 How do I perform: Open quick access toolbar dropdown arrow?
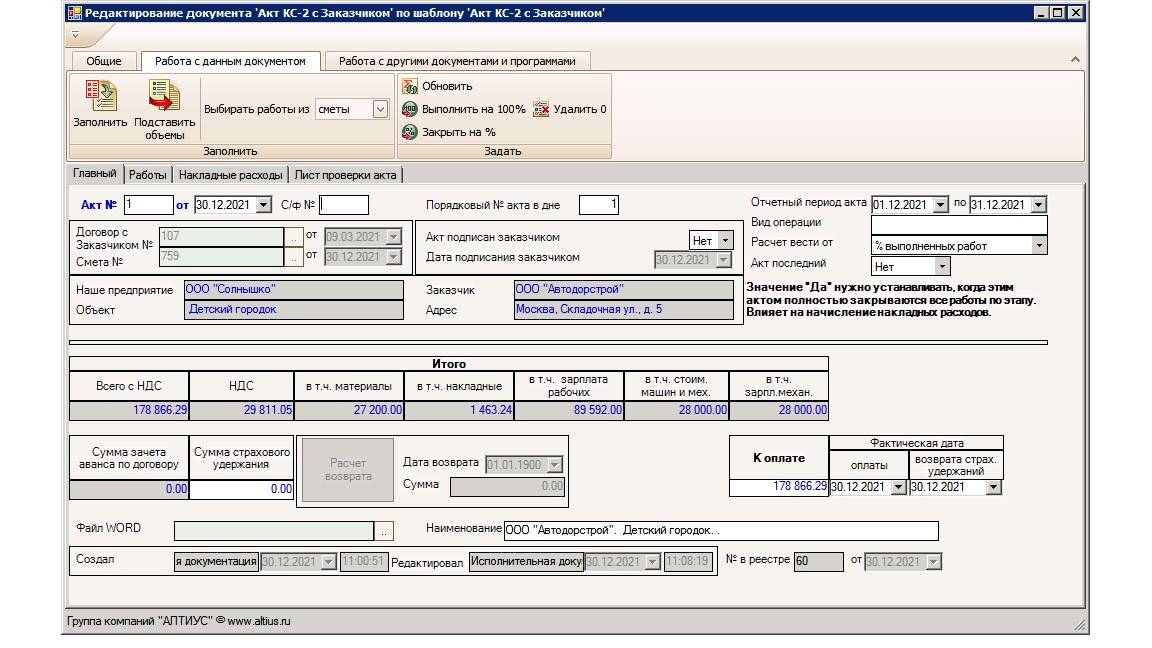pyautogui.click(x=76, y=34)
